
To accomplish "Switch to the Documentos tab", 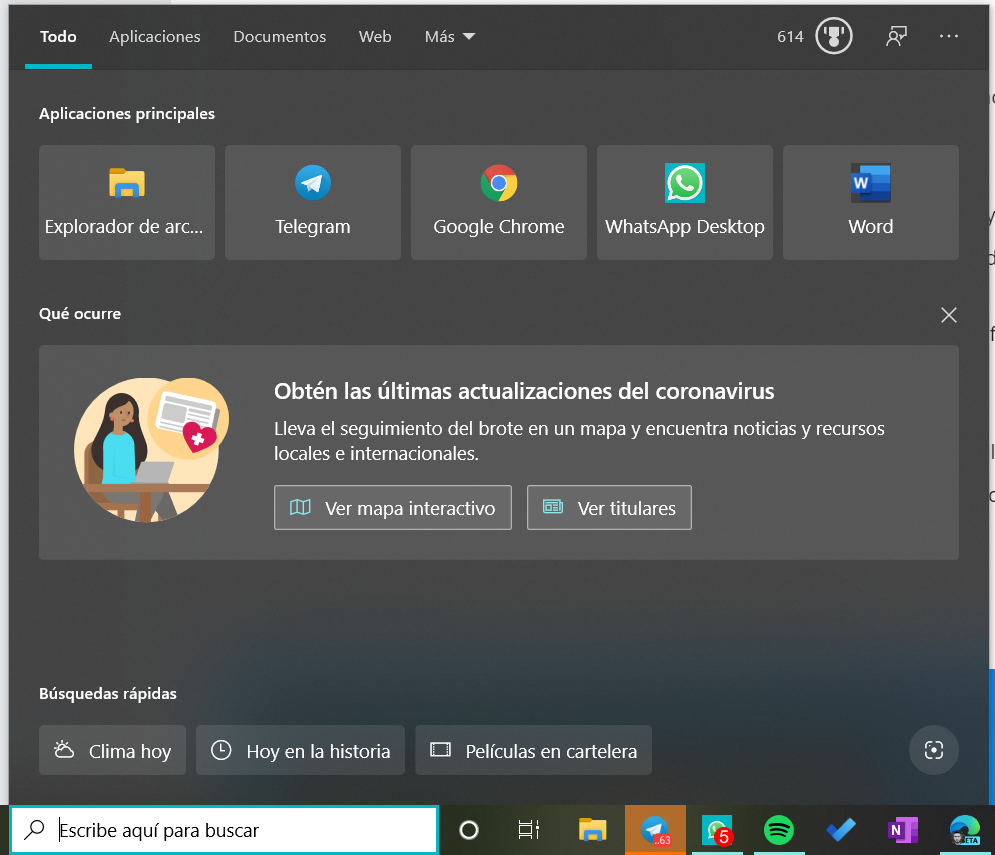I will click(x=280, y=37).
